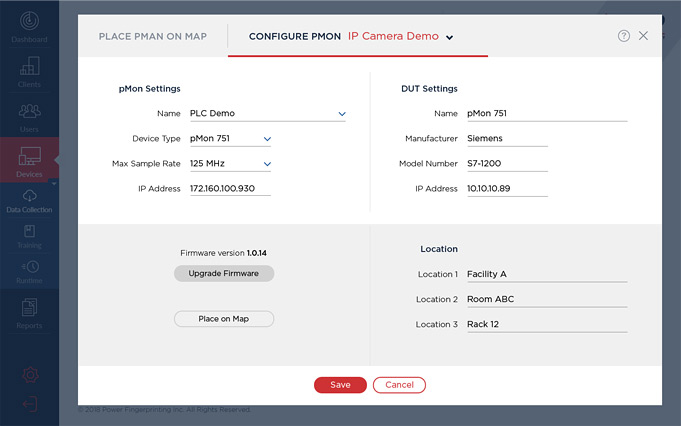Viewport: 681px width, 426px height.
Task: Edit the DUT Name field
Action: (547, 114)
